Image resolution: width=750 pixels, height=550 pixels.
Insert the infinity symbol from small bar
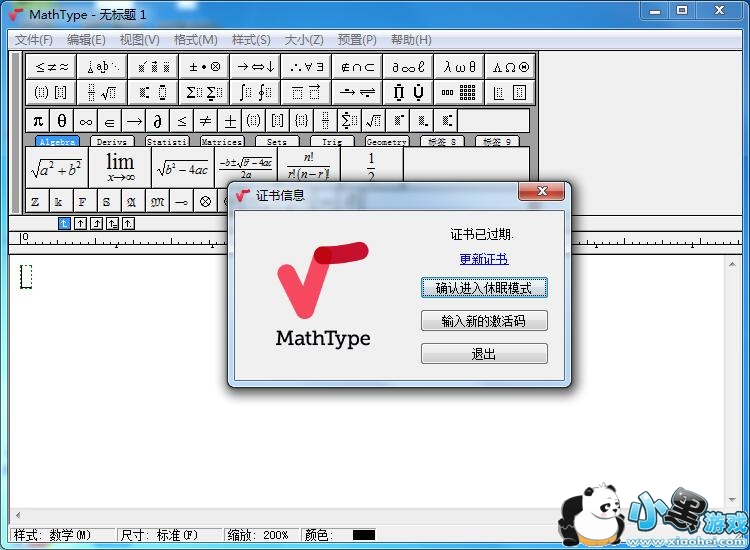pos(86,121)
